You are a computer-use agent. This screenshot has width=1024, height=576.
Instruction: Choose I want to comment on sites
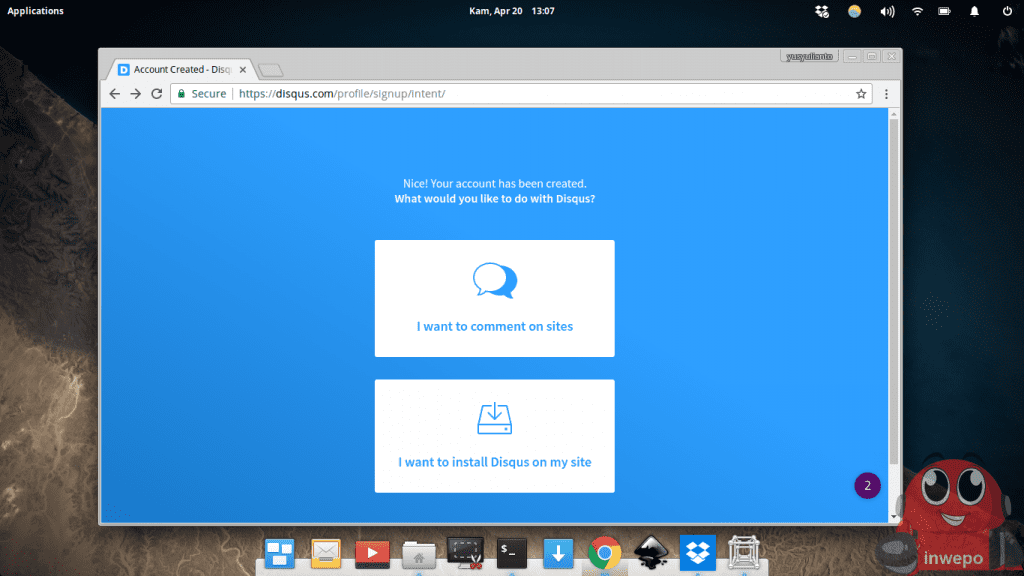pyautogui.click(x=494, y=298)
